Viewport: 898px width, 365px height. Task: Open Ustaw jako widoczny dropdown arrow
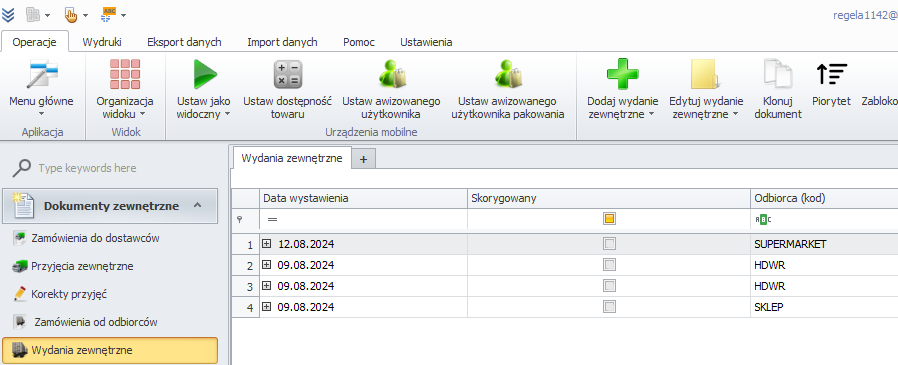tap(227, 115)
